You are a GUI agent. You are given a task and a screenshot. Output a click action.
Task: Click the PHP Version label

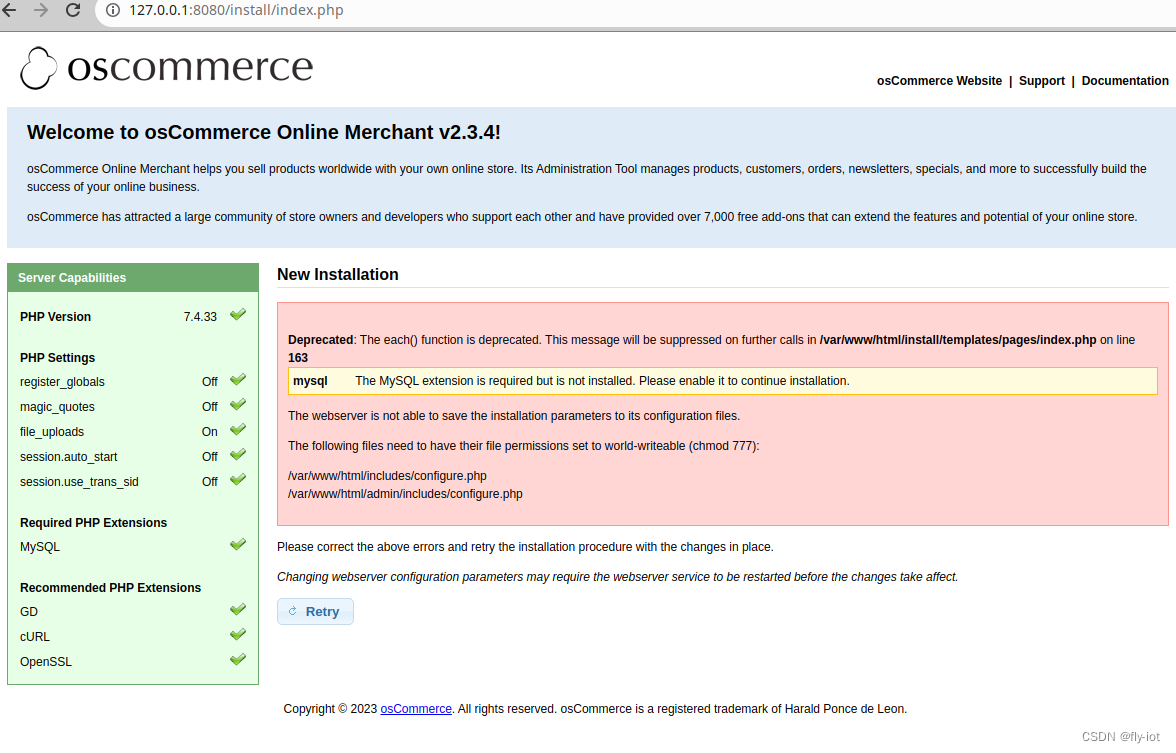click(56, 317)
